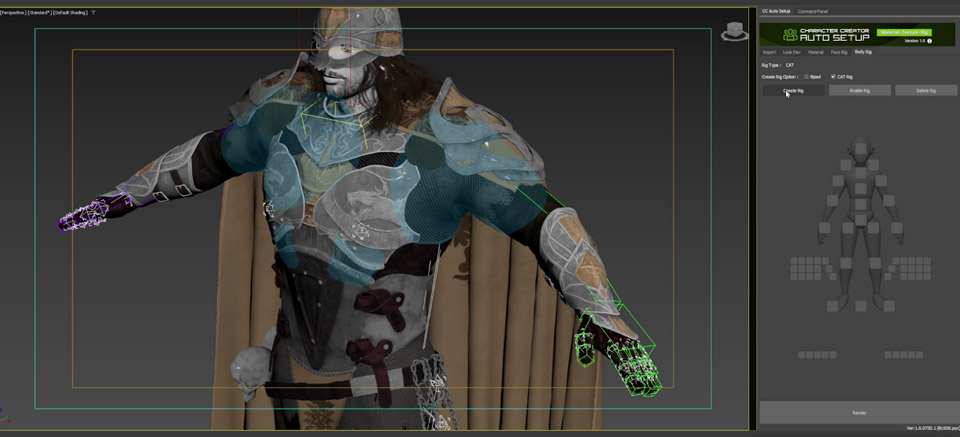Viewport: 960px width, 437px height.
Task: Switch to the Command Panel tab
Action: (812, 11)
